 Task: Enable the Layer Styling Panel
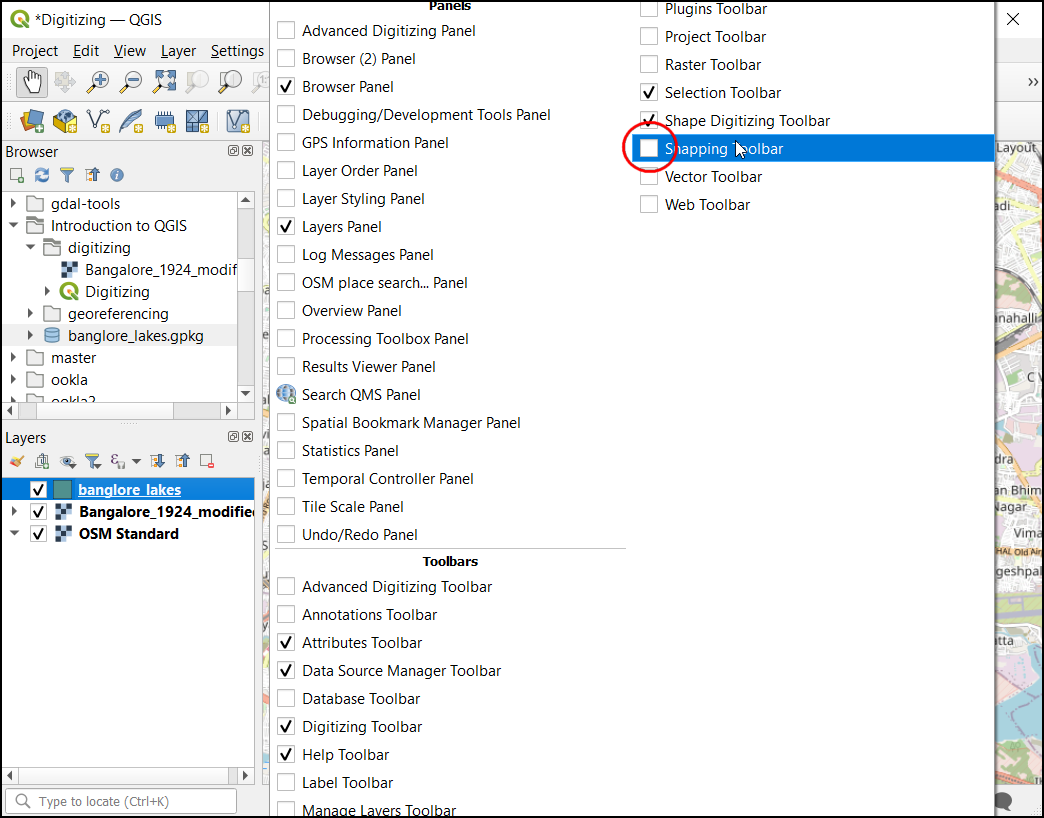click(x=286, y=198)
